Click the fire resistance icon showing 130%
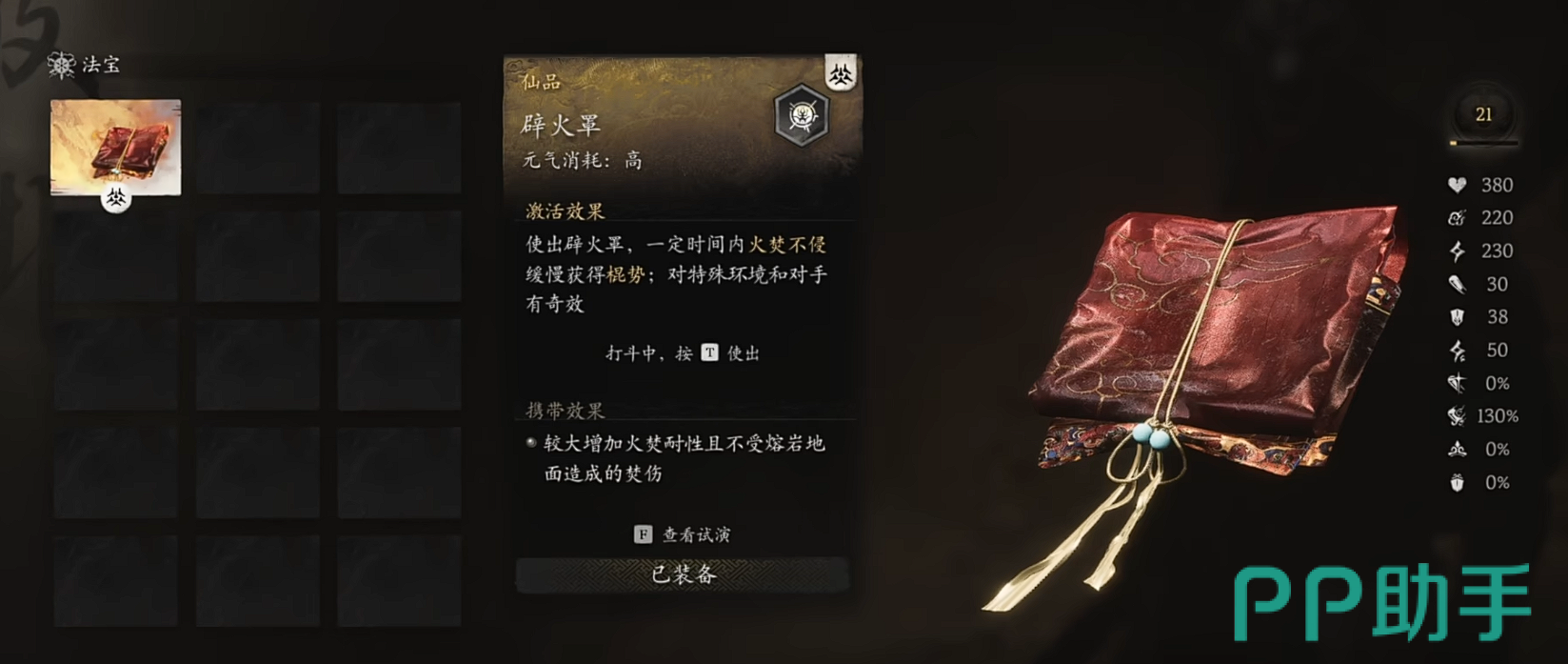 point(1457,416)
